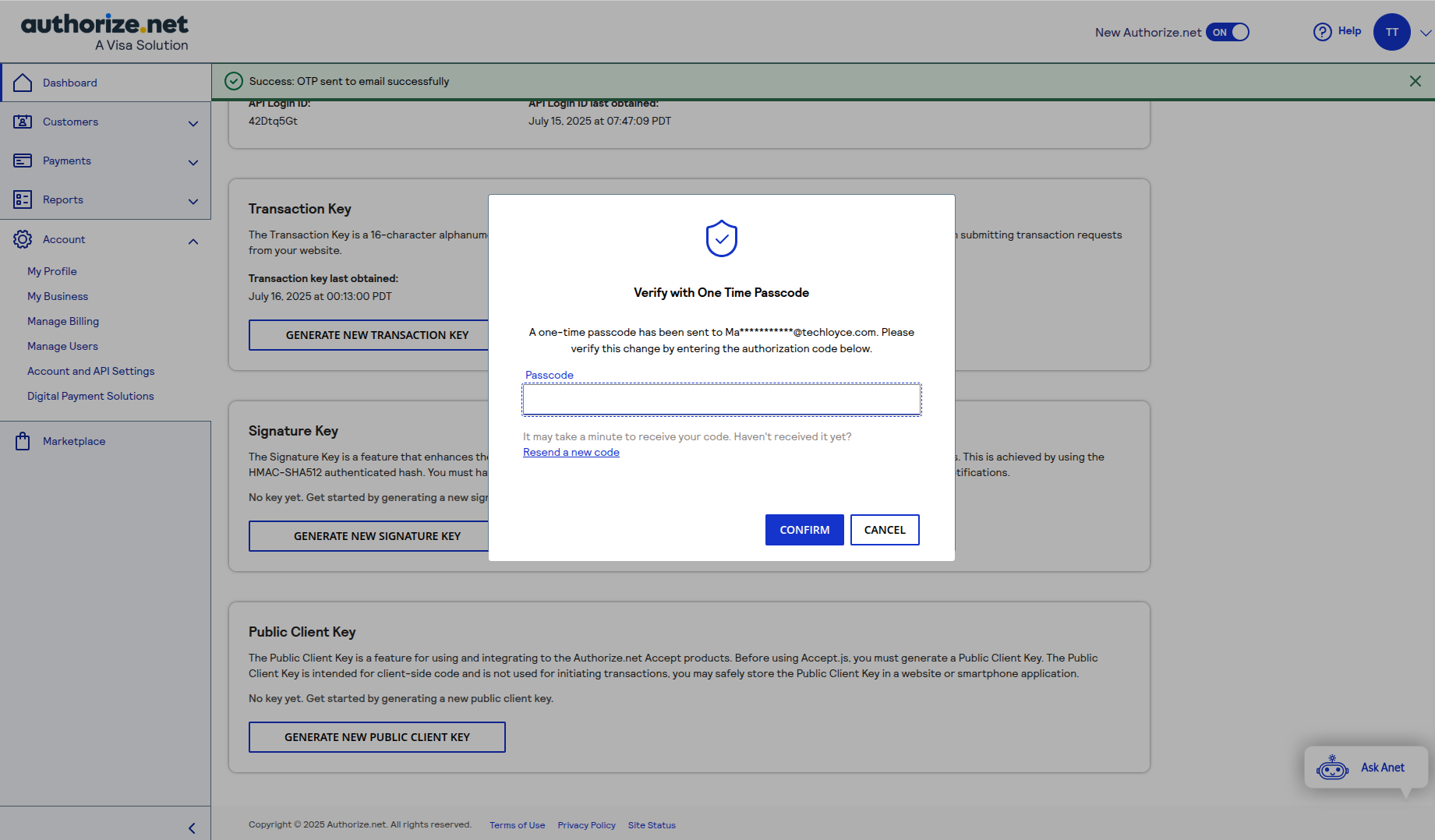This screenshot has height=840, width=1435.
Task: Collapse the sidebar with the left arrow
Action: coord(192,828)
